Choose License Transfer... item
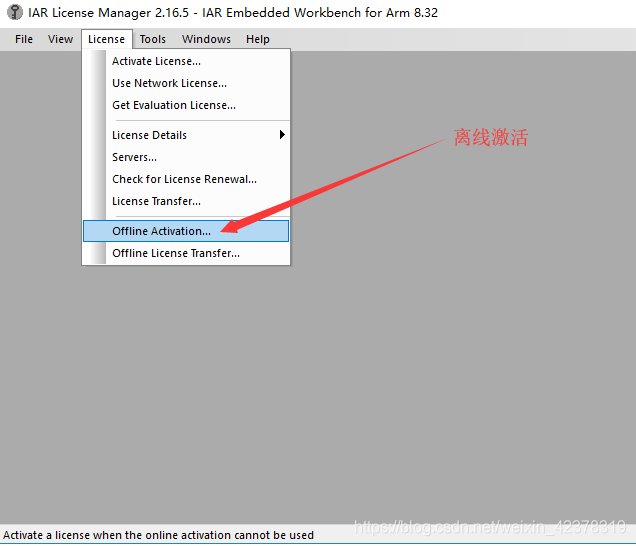636x546 pixels. 186,201
